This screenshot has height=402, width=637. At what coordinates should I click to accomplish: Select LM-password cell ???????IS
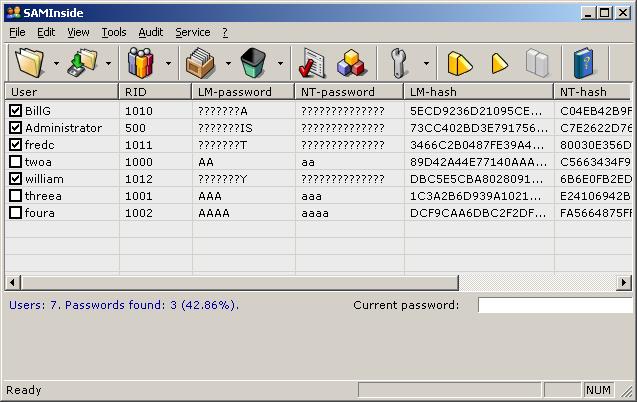coord(225,128)
